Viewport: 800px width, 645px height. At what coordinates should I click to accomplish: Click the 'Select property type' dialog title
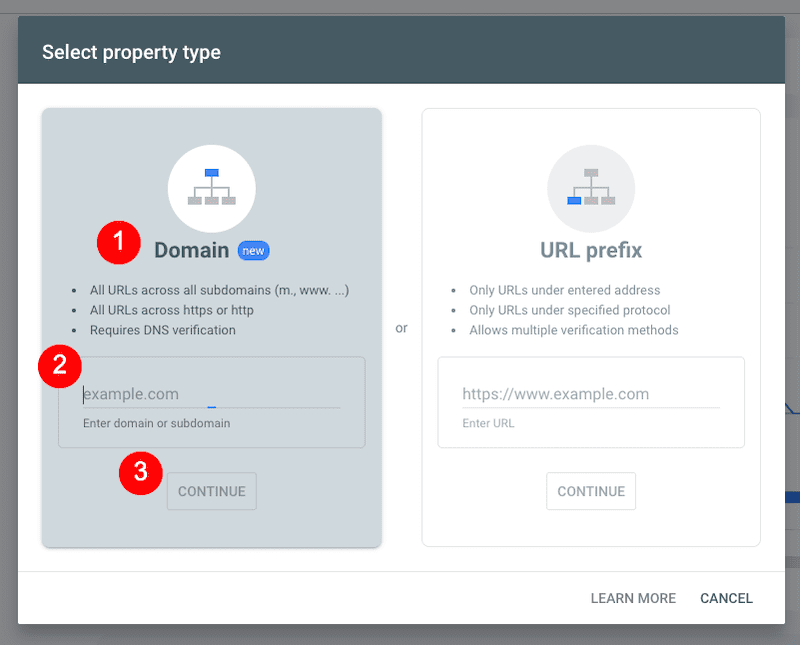131,53
